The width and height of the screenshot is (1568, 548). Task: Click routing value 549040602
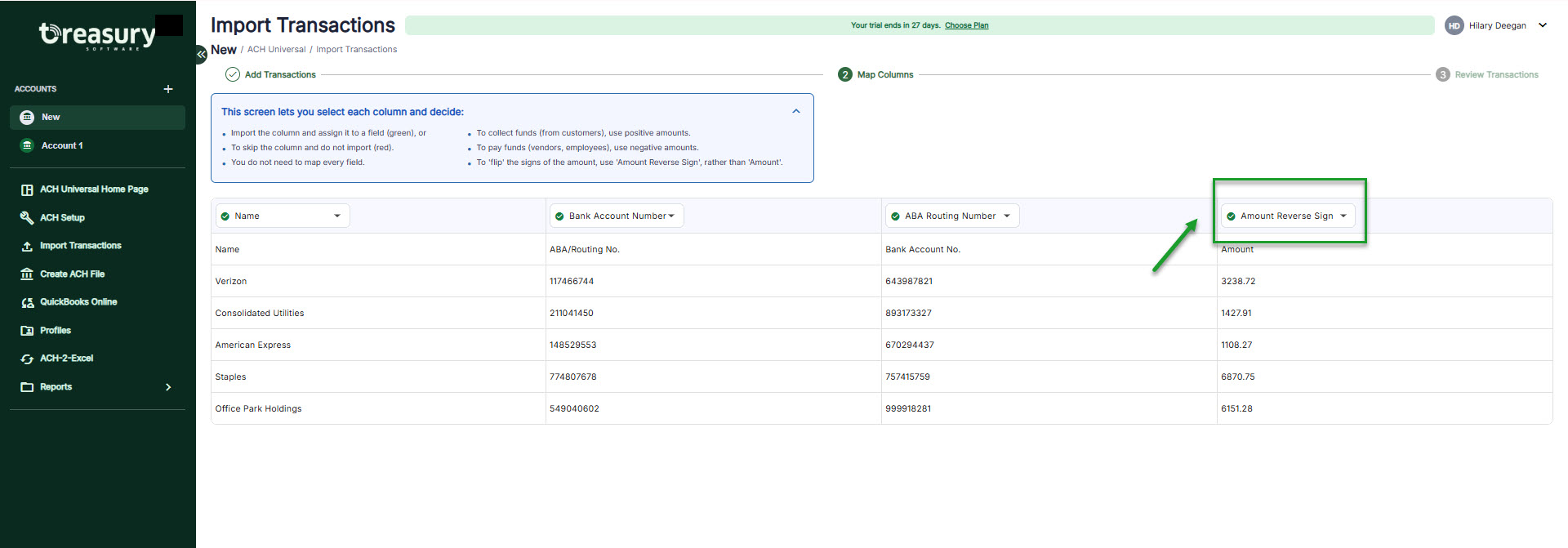pyautogui.click(x=574, y=409)
